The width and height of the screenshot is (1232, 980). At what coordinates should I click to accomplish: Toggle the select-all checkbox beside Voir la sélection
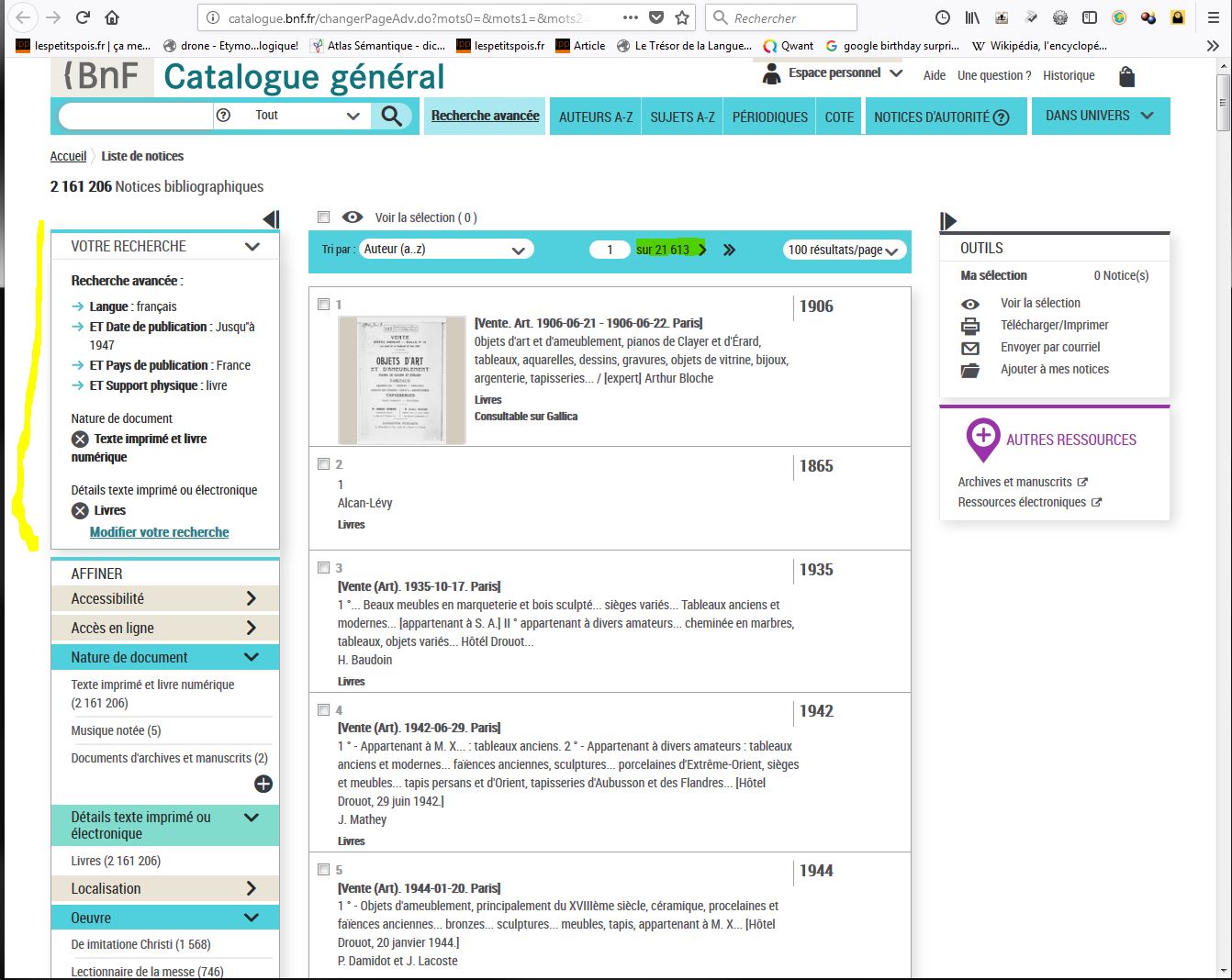tap(323, 217)
